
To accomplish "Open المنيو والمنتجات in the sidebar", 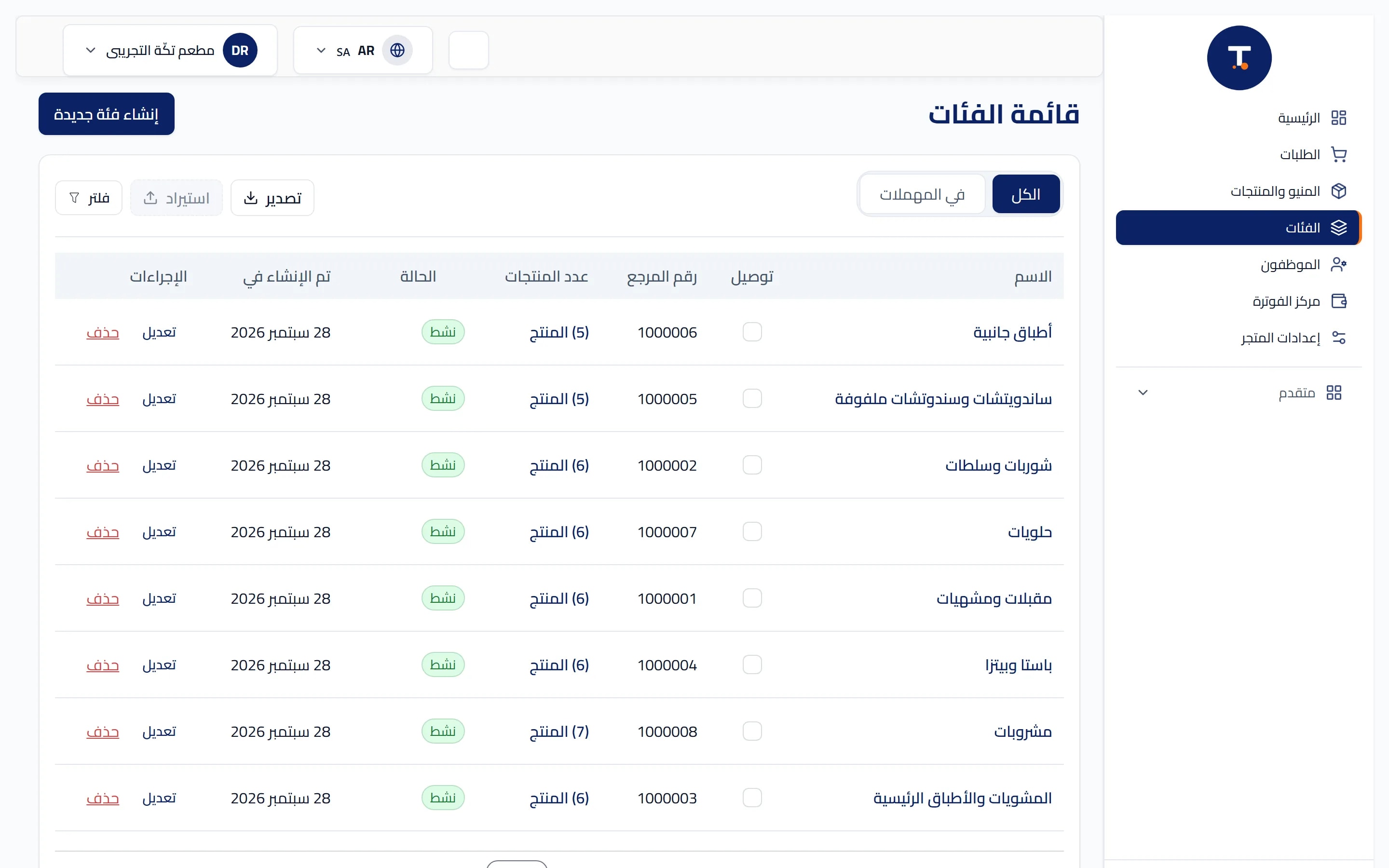I will tap(1239, 191).
